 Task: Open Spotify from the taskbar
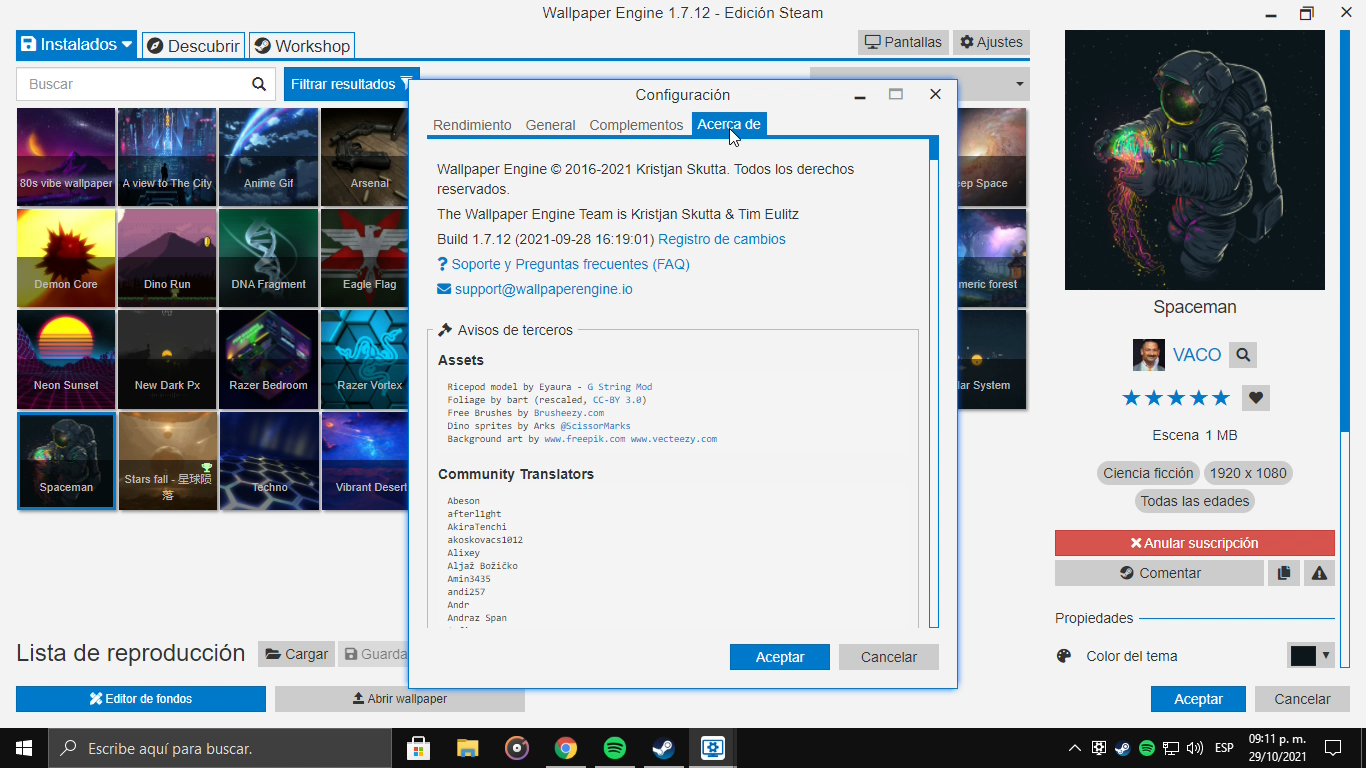[615, 748]
